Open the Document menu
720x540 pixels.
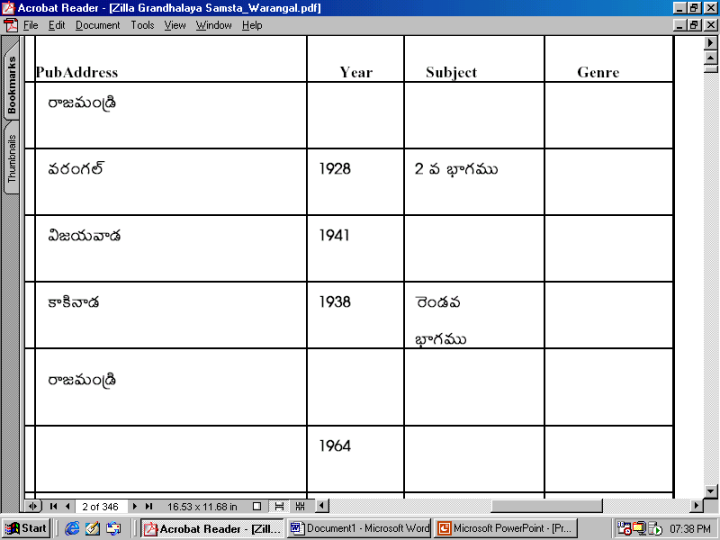(x=97, y=25)
